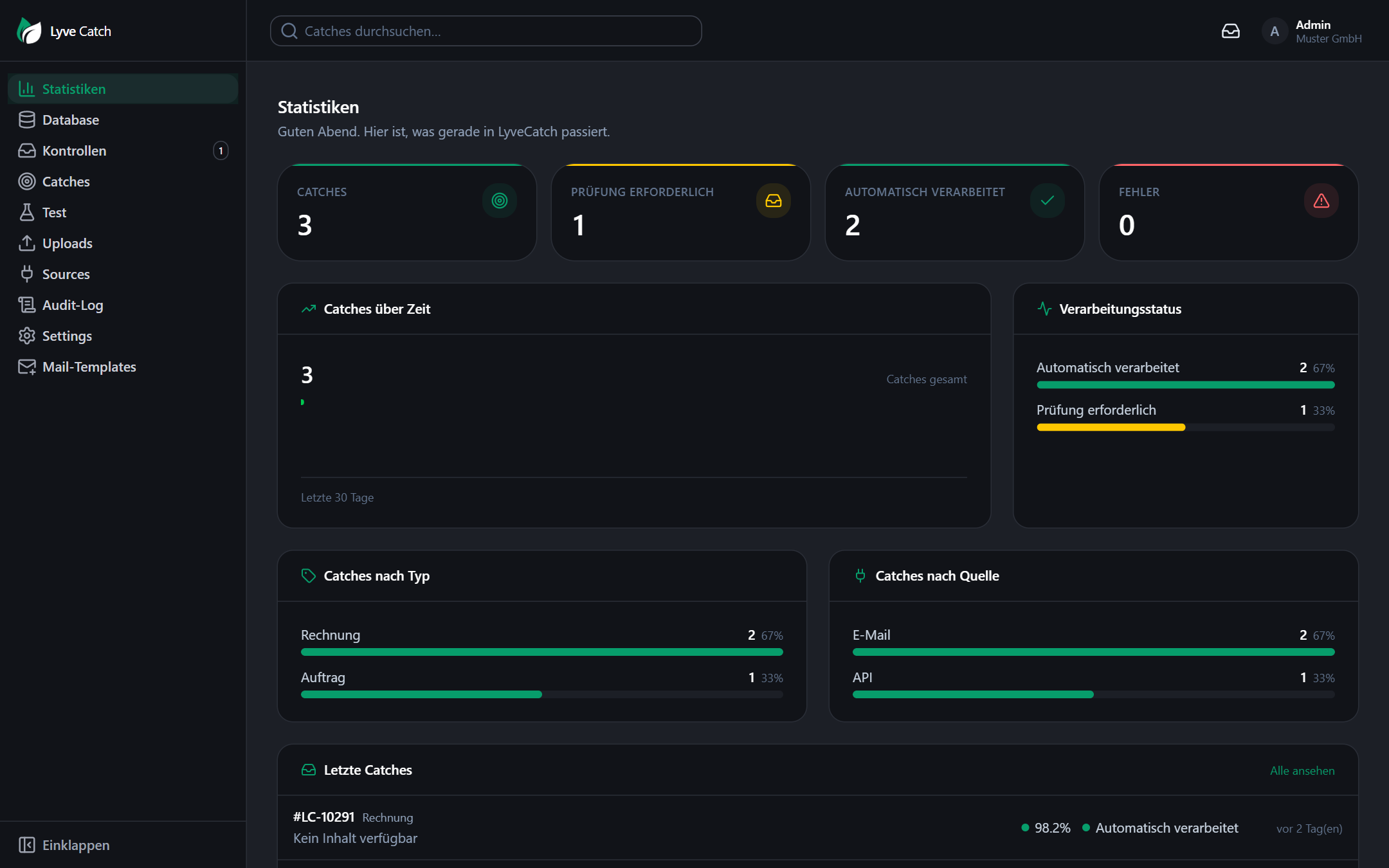Click the Fehler card value 0

[x=1127, y=225]
